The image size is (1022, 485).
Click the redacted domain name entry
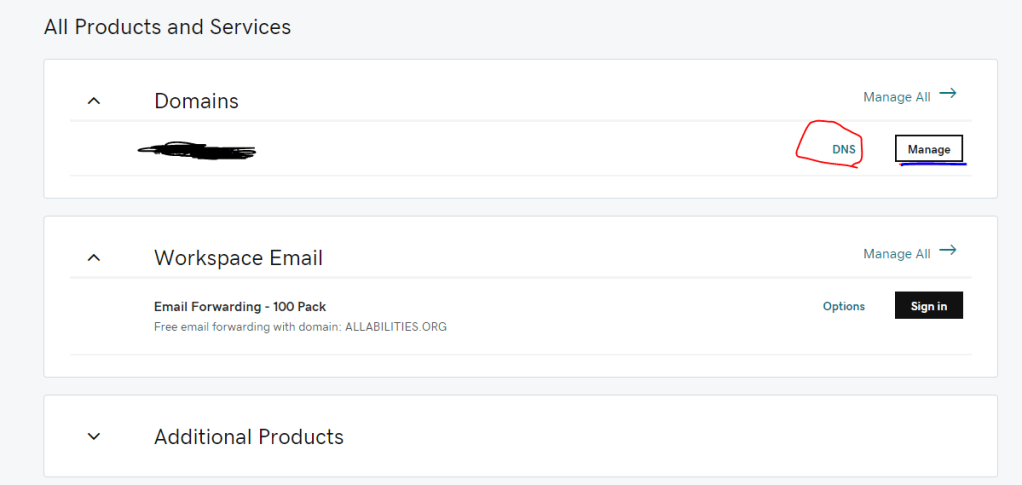pos(197,151)
